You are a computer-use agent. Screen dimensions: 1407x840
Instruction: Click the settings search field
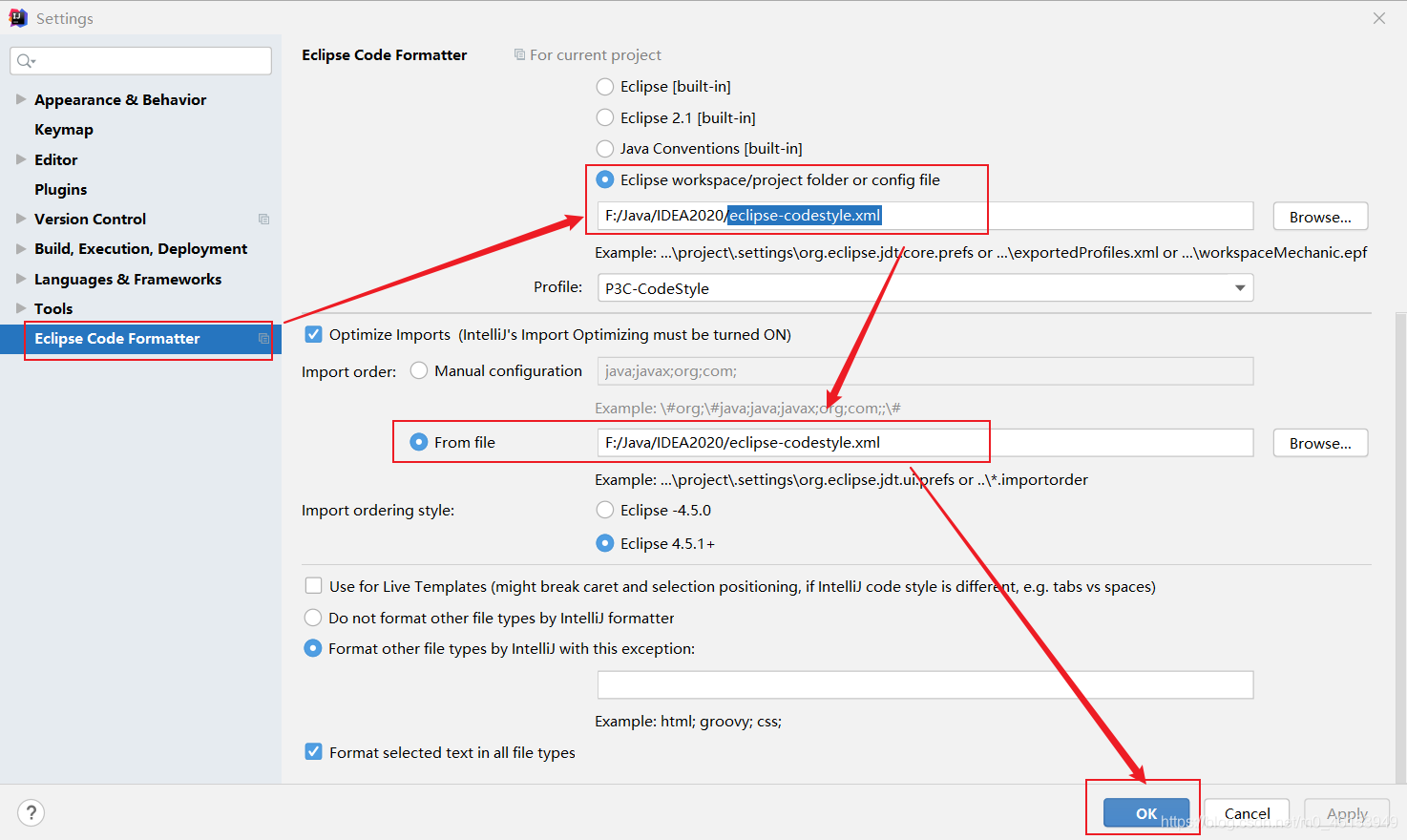[x=140, y=61]
